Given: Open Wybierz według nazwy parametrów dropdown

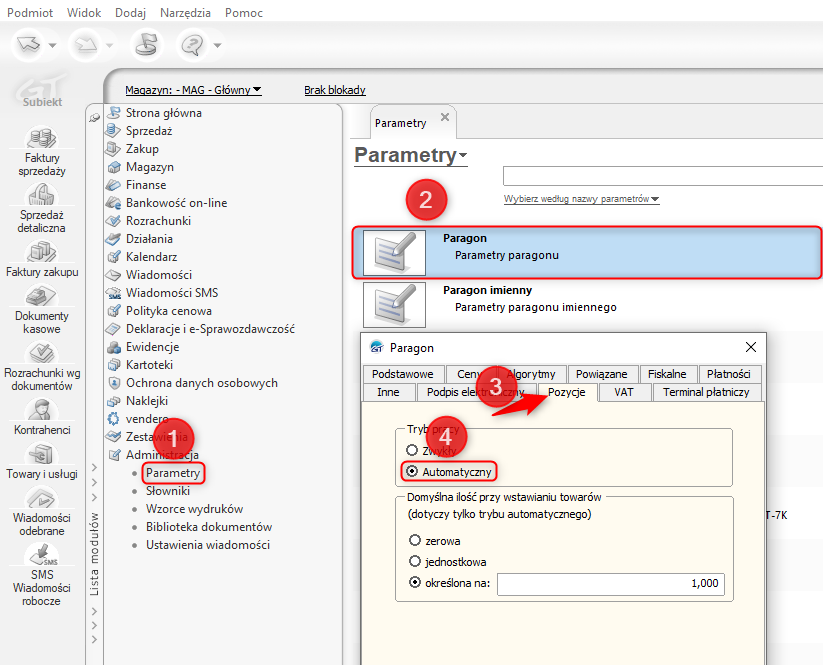Looking at the screenshot, I should 581,199.
